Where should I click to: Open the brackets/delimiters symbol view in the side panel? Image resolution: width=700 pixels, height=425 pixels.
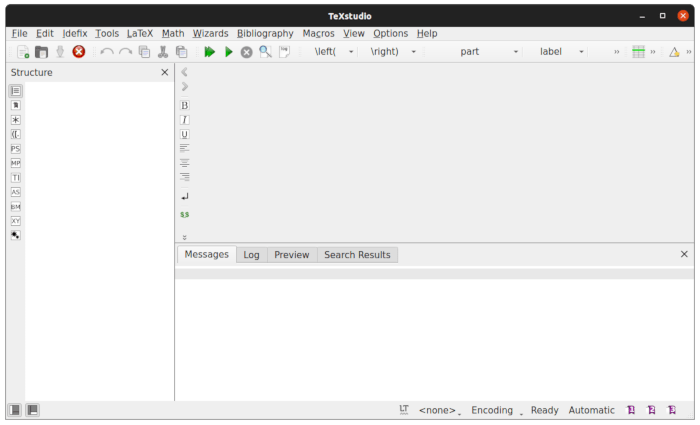16,134
